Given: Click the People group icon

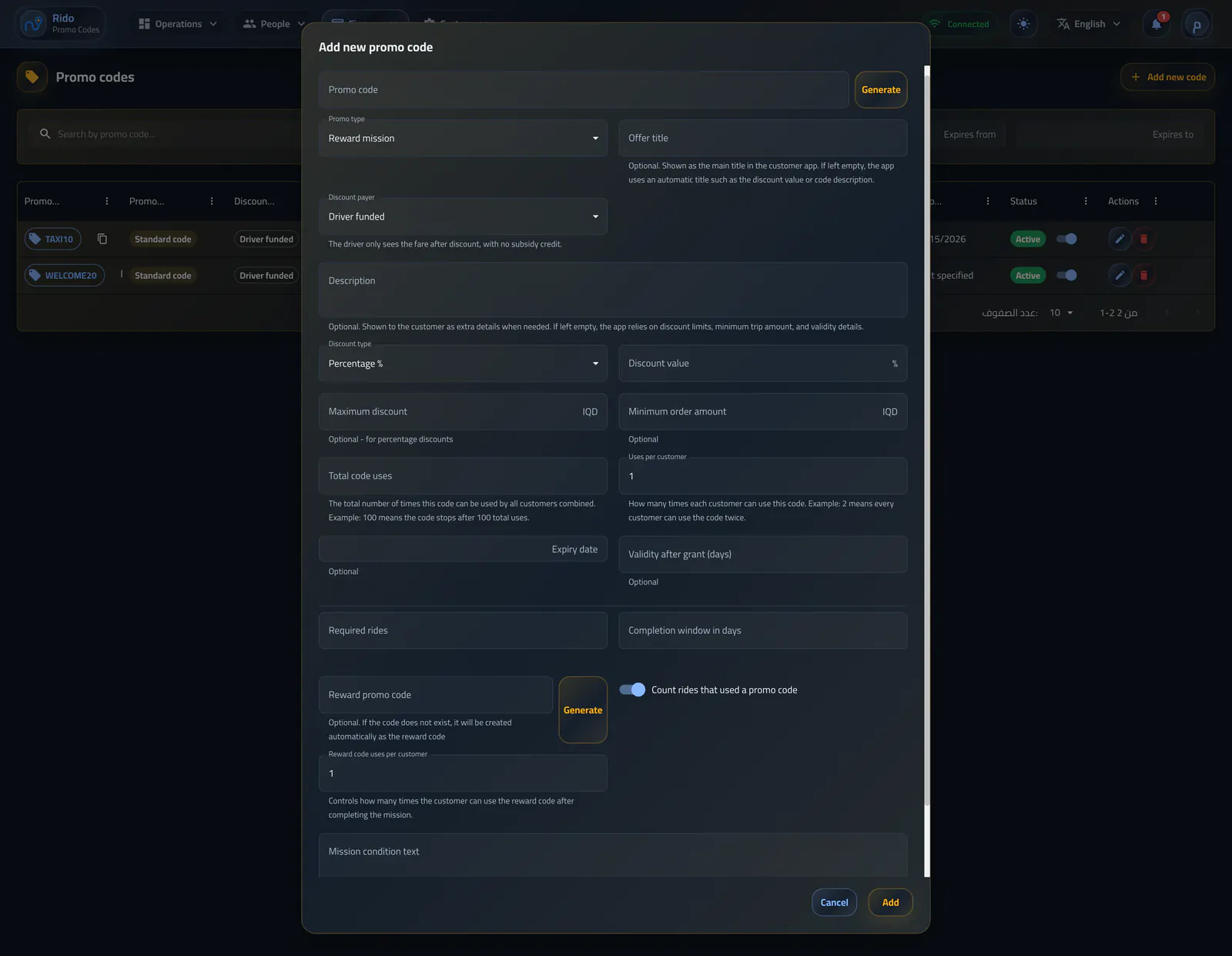Looking at the screenshot, I should click(x=249, y=24).
